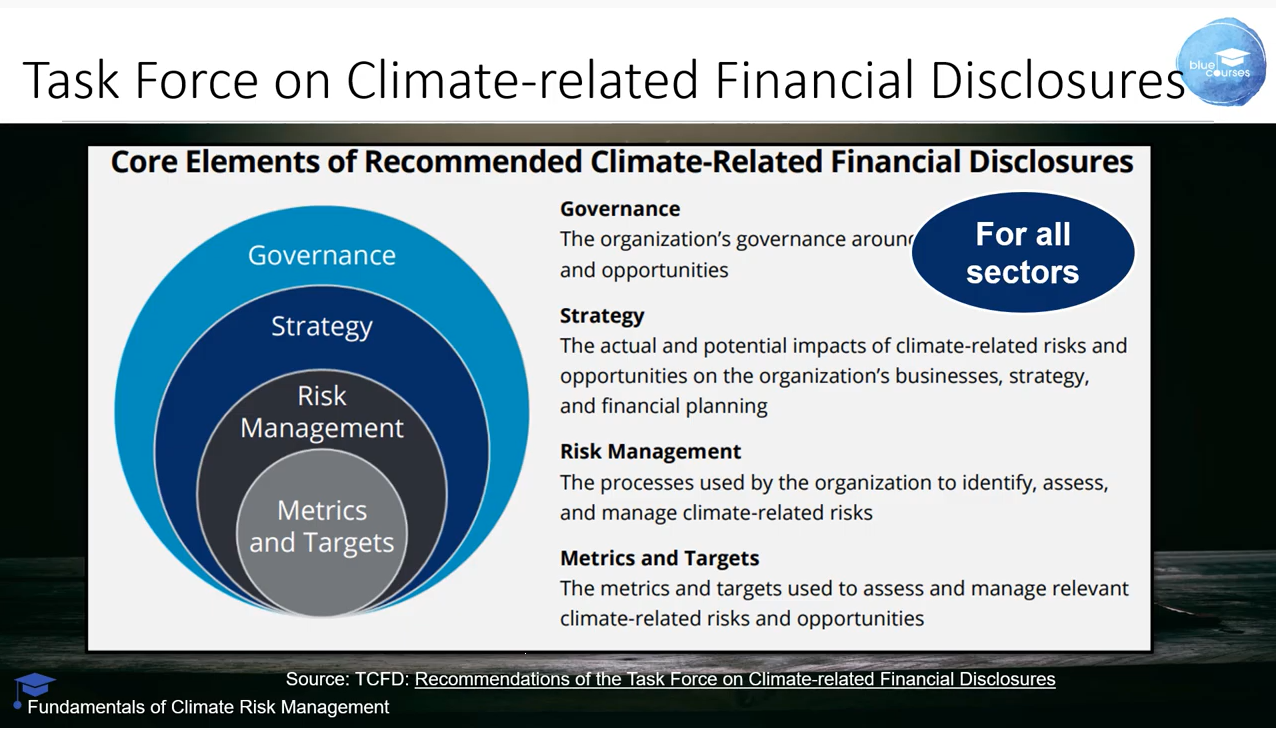Viewport: 1276px width, 730px height.
Task: Click the "Source: TCFD:" label
Action: tap(348, 679)
